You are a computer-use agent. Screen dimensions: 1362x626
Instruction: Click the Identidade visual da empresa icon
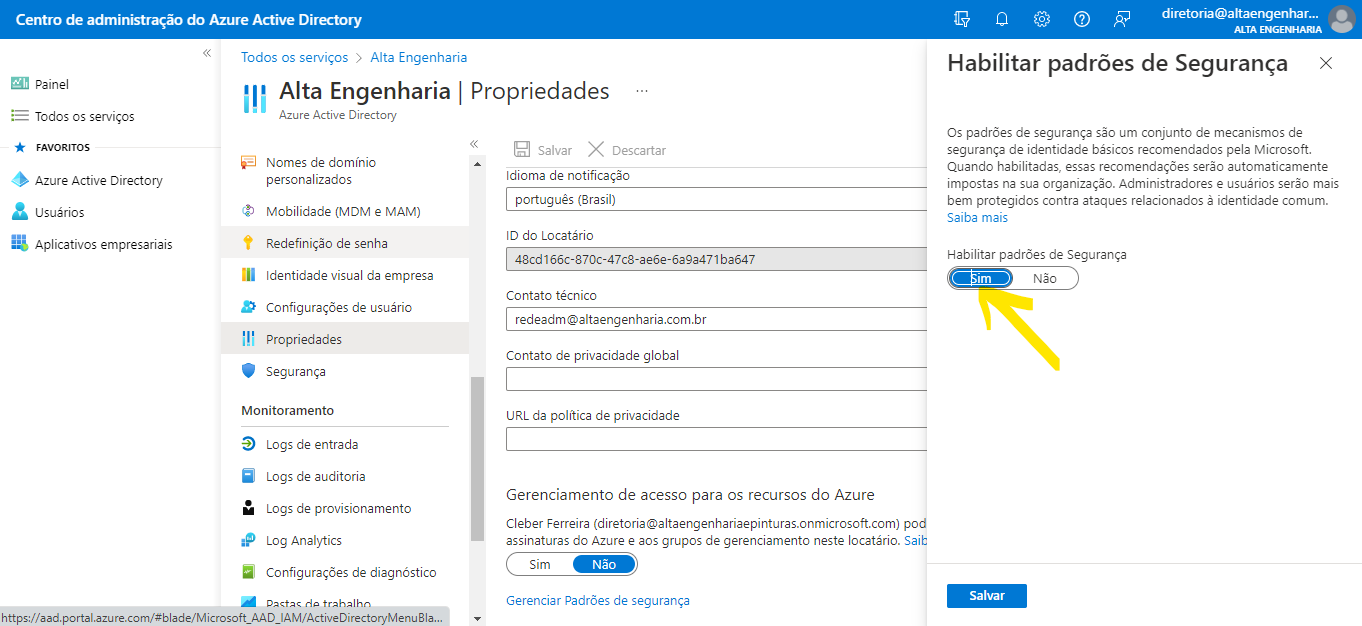tap(249, 275)
